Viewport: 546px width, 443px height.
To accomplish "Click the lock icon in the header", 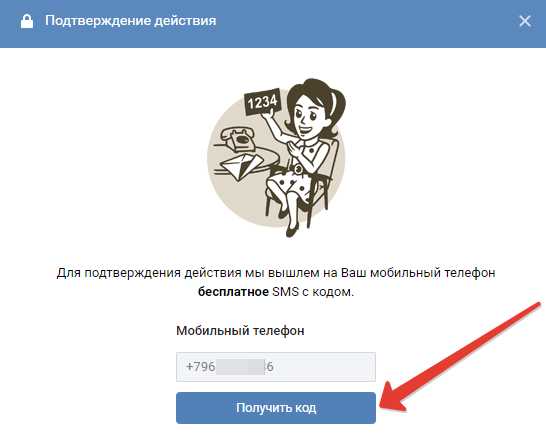I will [x=27, y=21].
